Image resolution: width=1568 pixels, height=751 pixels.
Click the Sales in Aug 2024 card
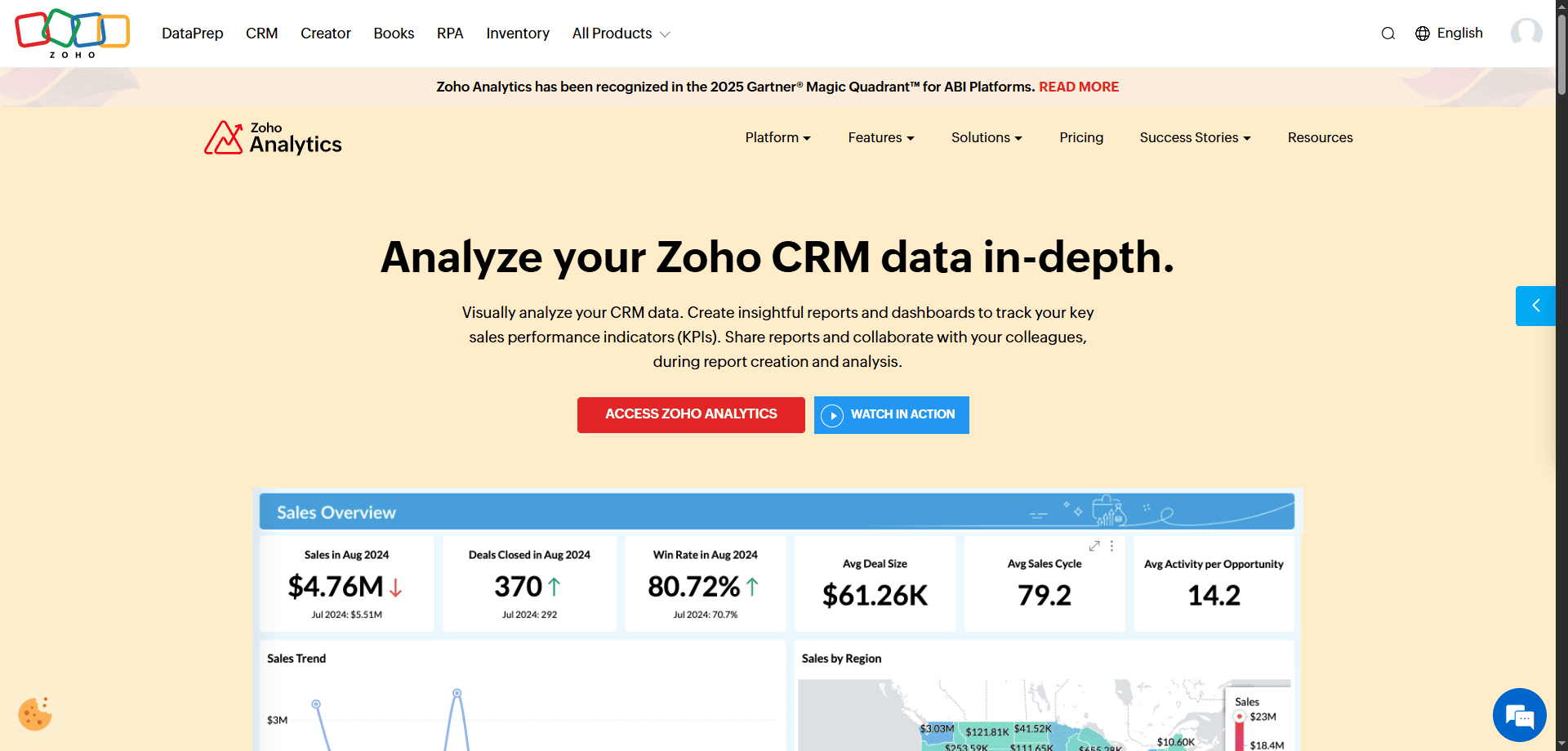[346, 583]
